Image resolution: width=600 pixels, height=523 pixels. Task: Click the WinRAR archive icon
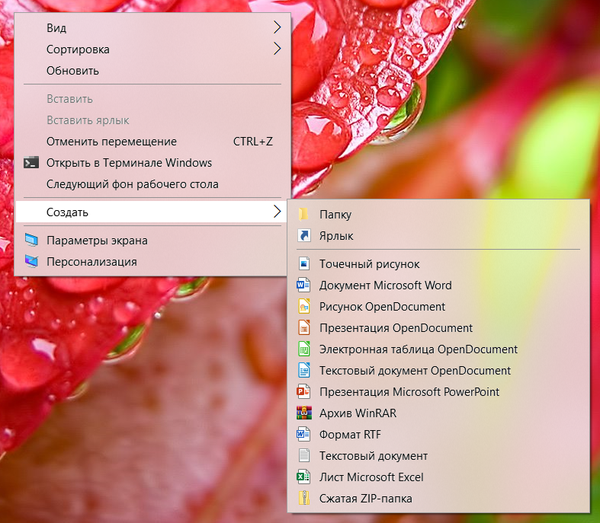tap(304, 413)
